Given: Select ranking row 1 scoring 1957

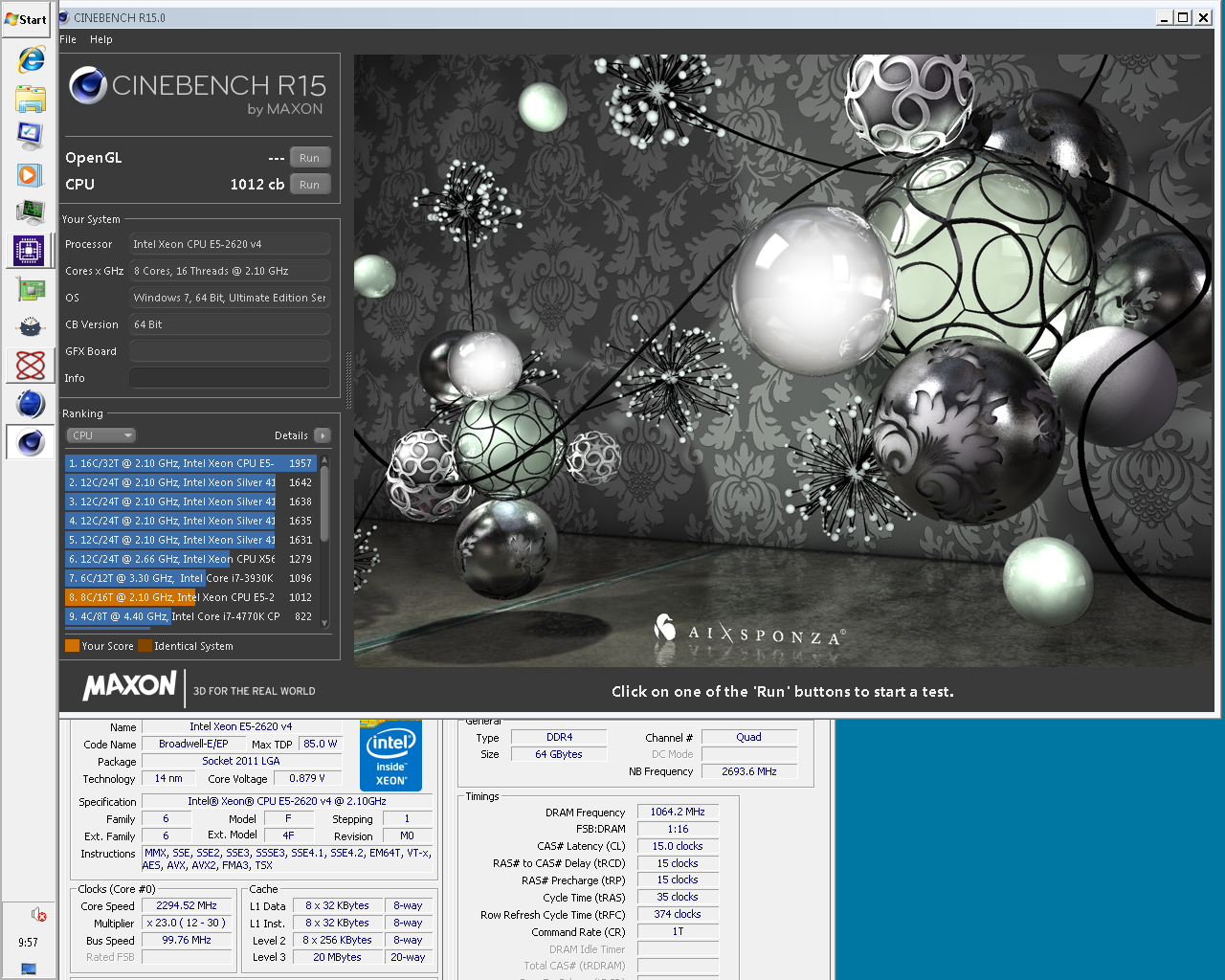Looking at the screenshot, I should pyautogui.click(x=191, y=463).
